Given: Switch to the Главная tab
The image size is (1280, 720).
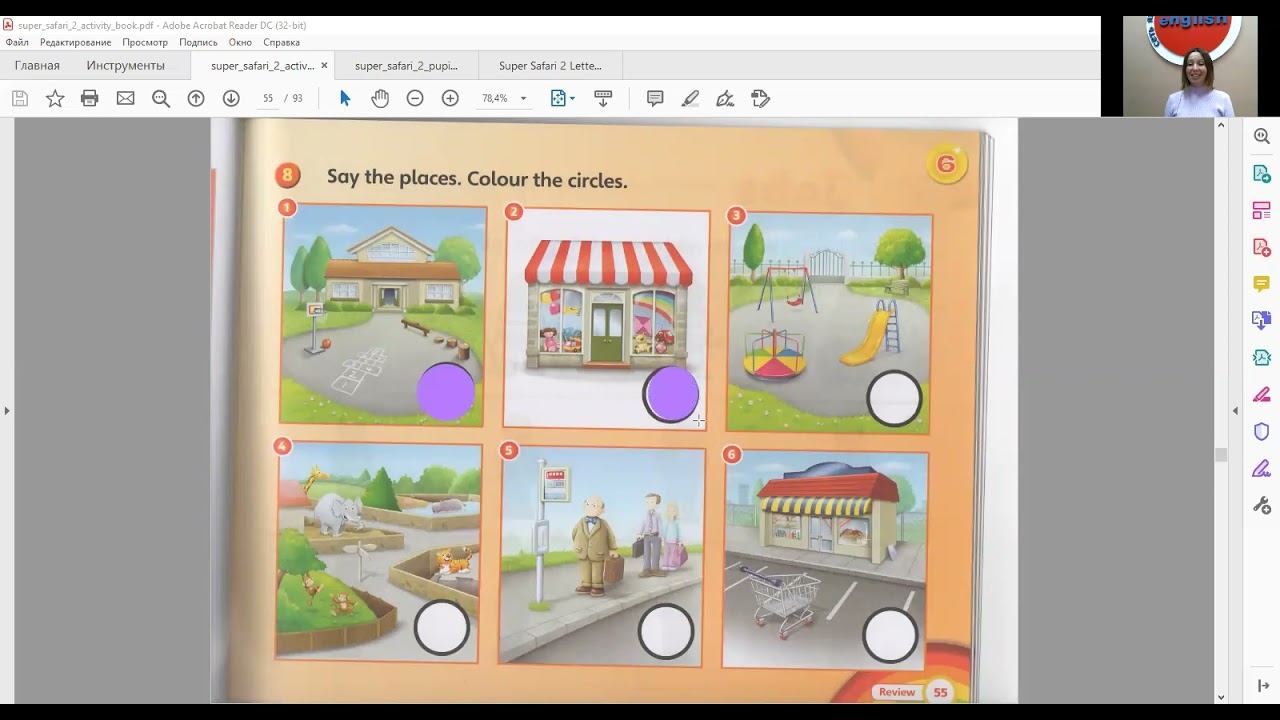Looking at the screenshot, I should point(37,66).
